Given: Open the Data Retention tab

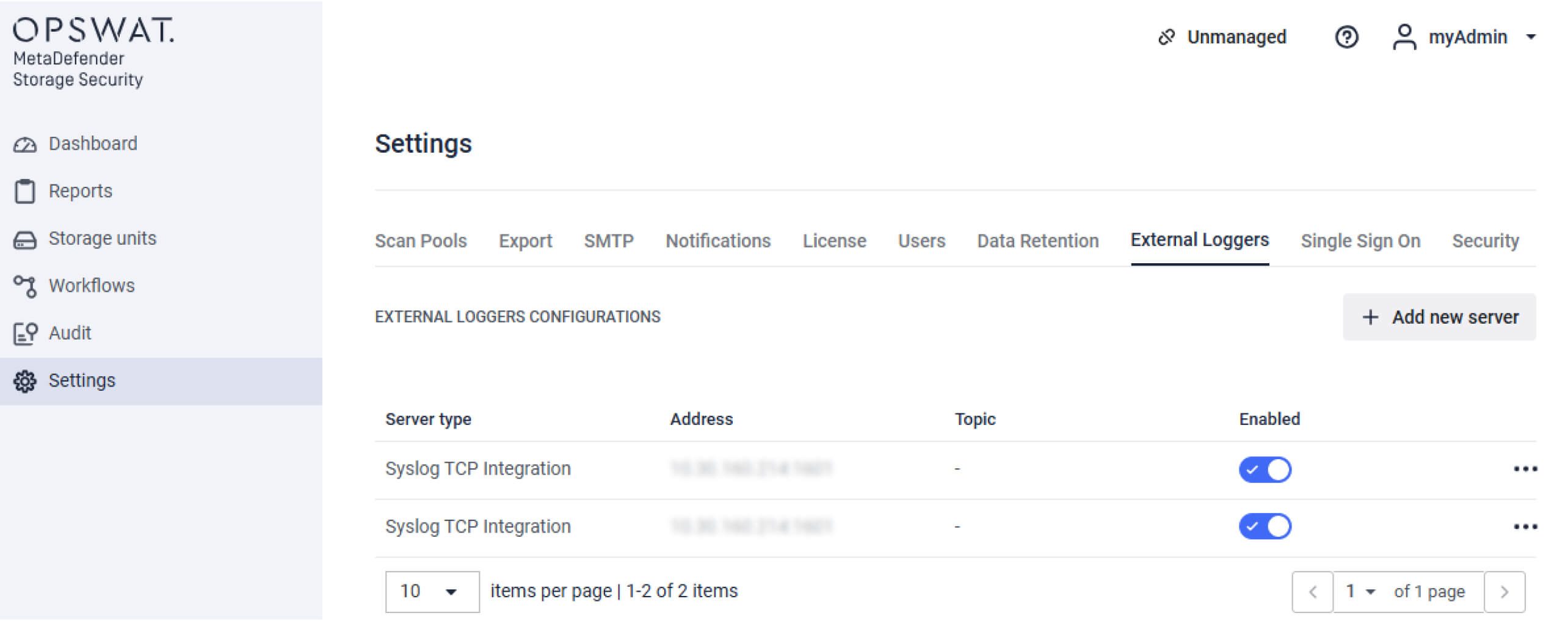Looking at the screenshot, I should coord(1037,241).
